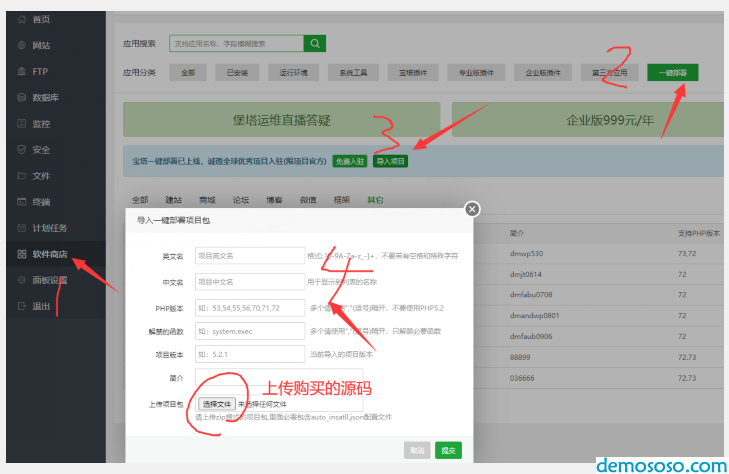The height and width of the screenshot is (474, 729).
Task: Close the import project dialog
Action: pyautogui.click(x=472, y=209)
